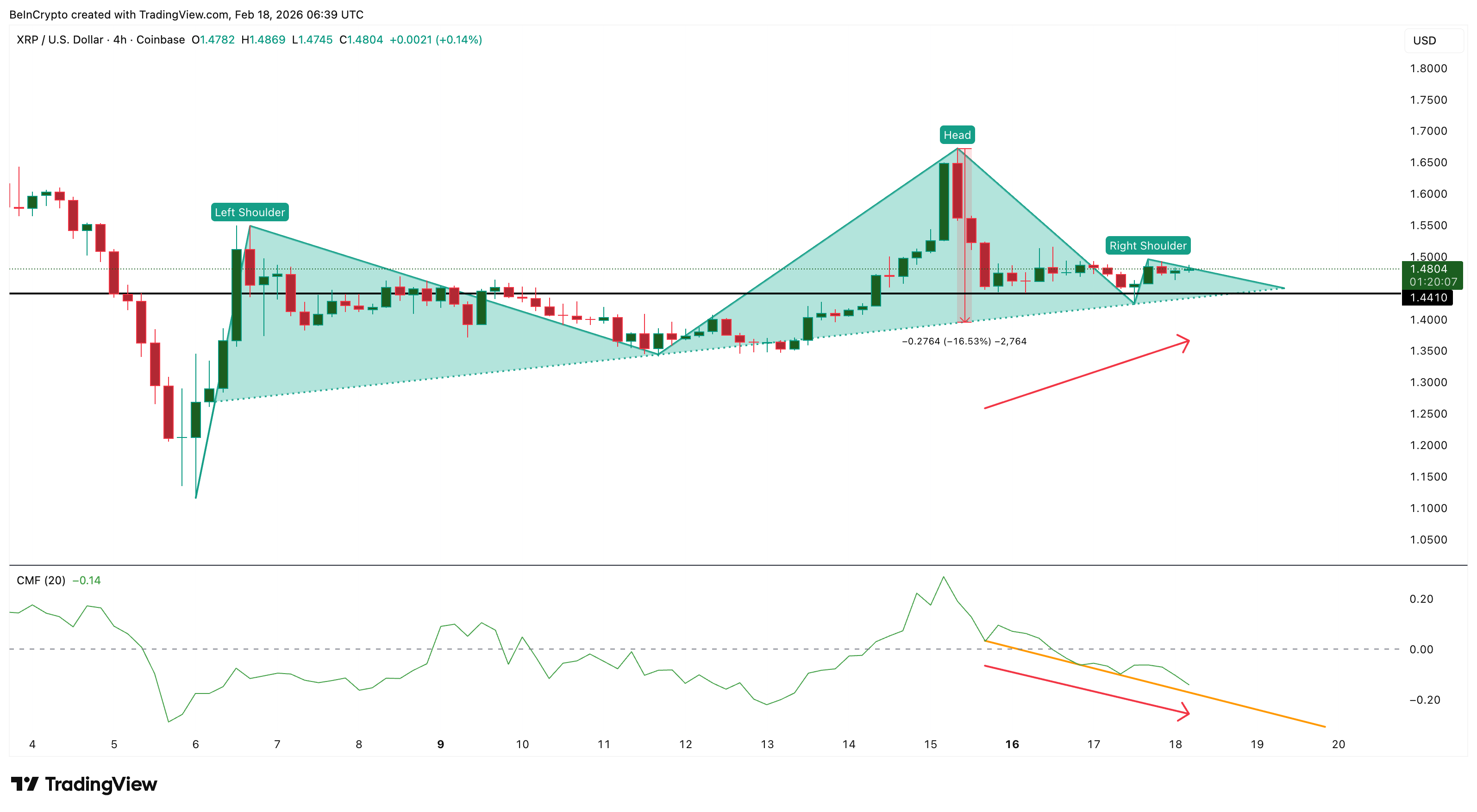The width and height of the screenshot is (1477, 812).
Task: Click the CMF value -0.14 readout
Action: pos(87,581)
